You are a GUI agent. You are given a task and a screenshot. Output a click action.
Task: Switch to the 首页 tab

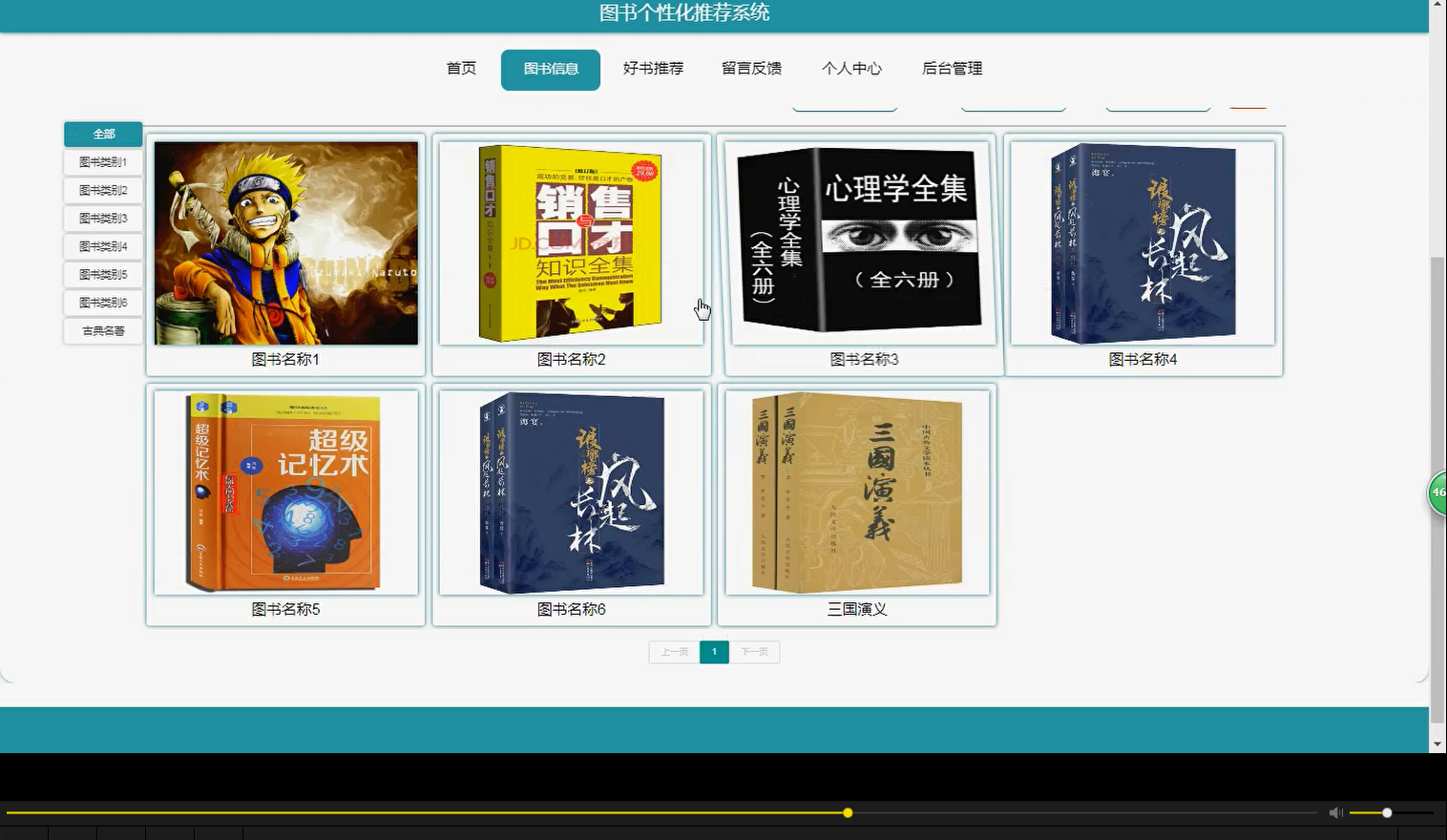(459, 69)
